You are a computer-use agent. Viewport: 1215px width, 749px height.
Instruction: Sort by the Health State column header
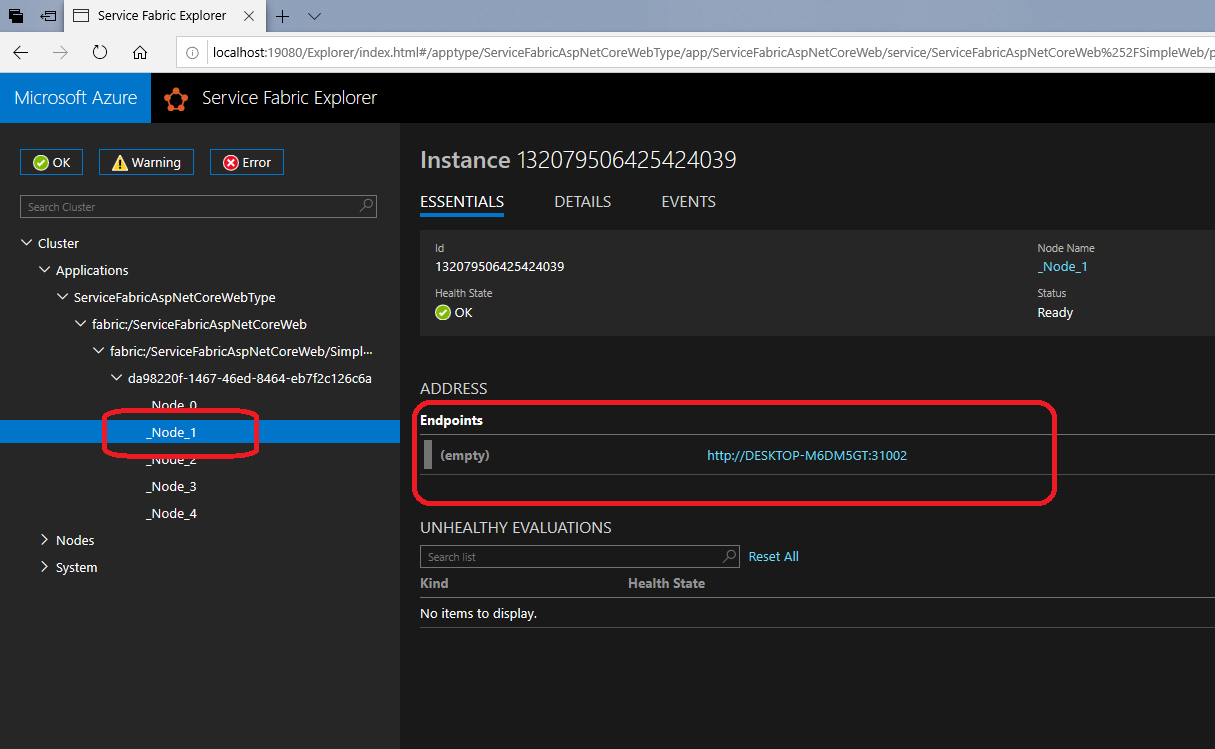tap(666, 583)
